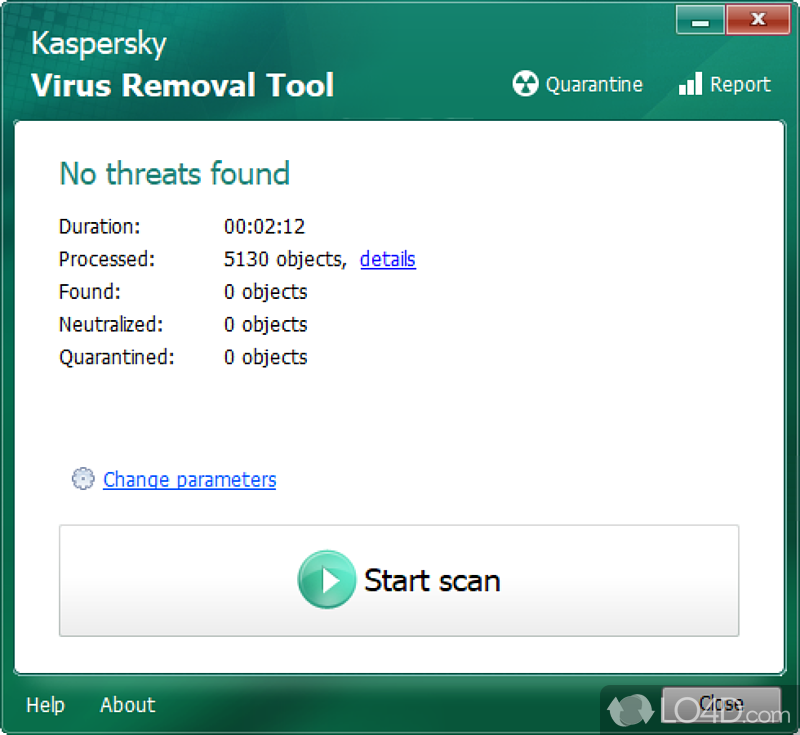Click the green play icon
This screenshot has height=735, width=800.
[327, 579]
